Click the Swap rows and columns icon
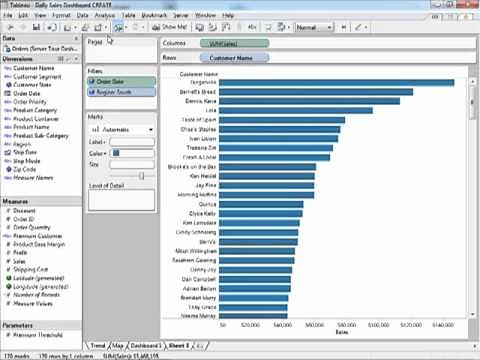This screenshot has width=480, height=360. pos(199,27)
